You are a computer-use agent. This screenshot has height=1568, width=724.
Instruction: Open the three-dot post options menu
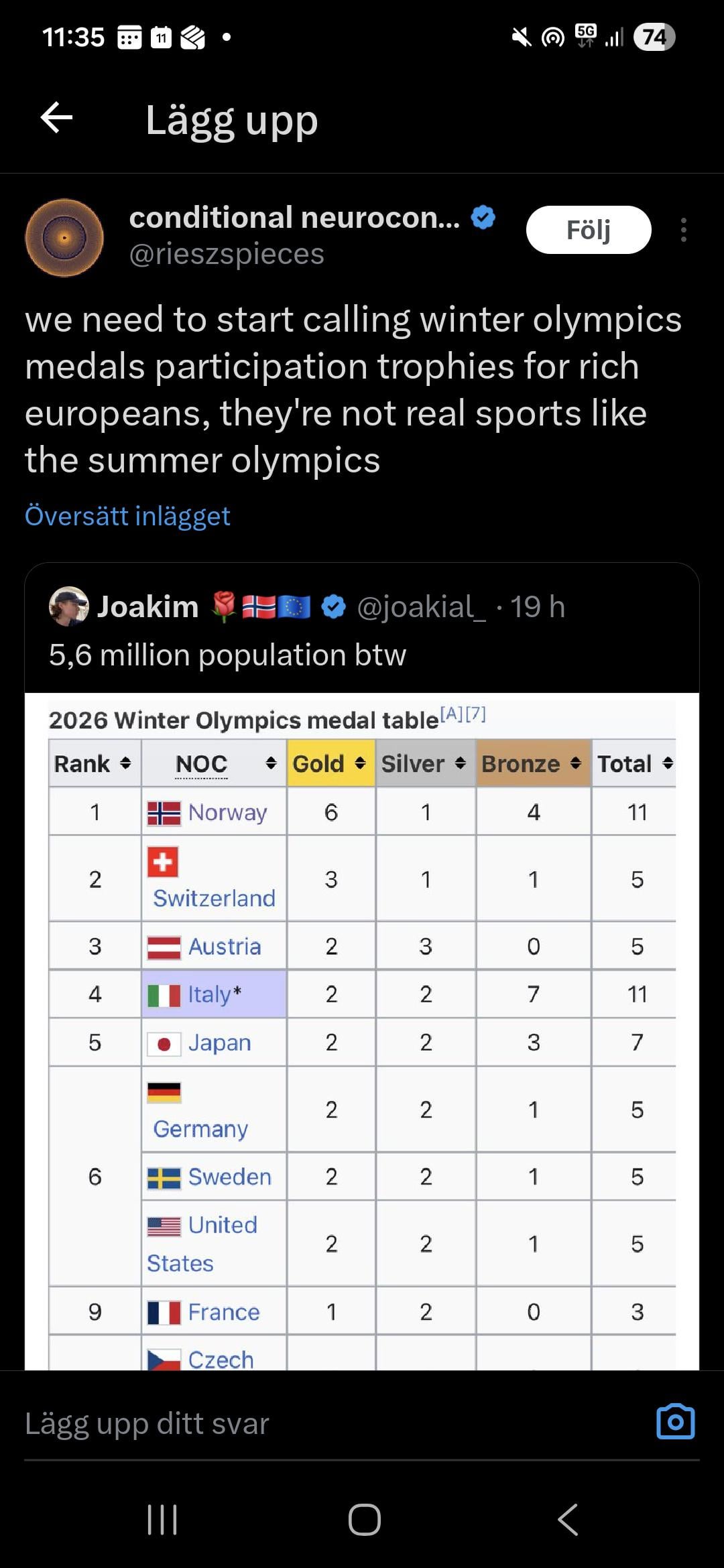point(683,230)
